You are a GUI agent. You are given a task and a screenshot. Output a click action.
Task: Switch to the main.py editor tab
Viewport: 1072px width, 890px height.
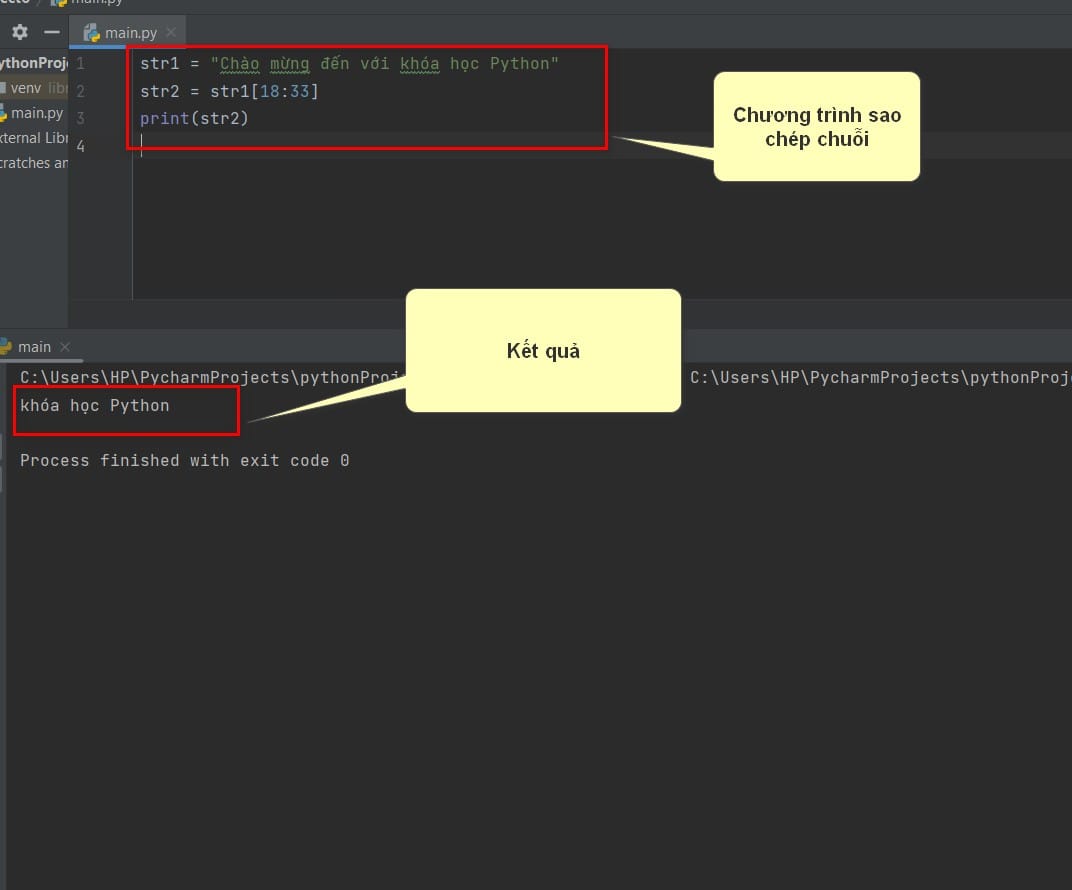(x=130, y=32)
